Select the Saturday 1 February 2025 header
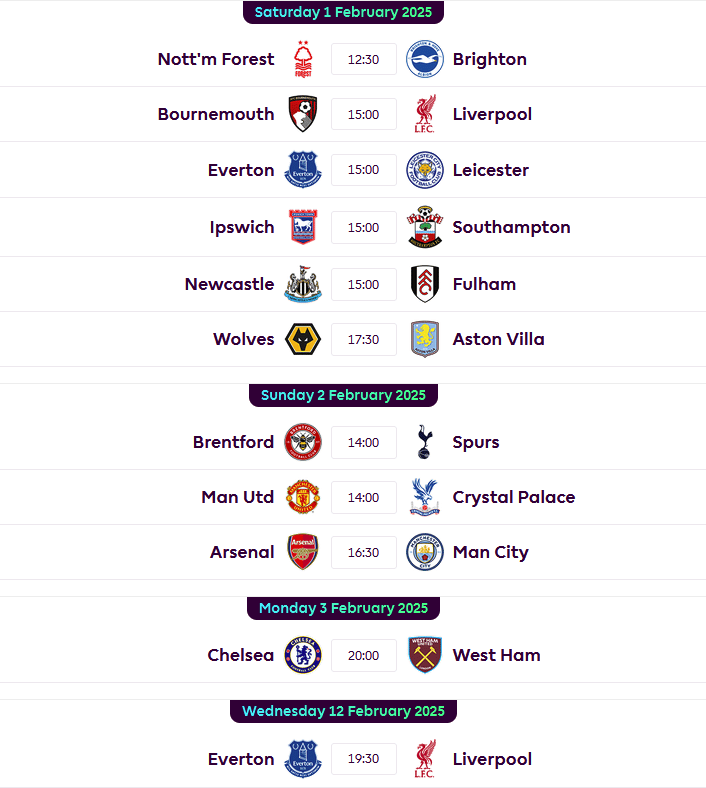 pos(343,12)
